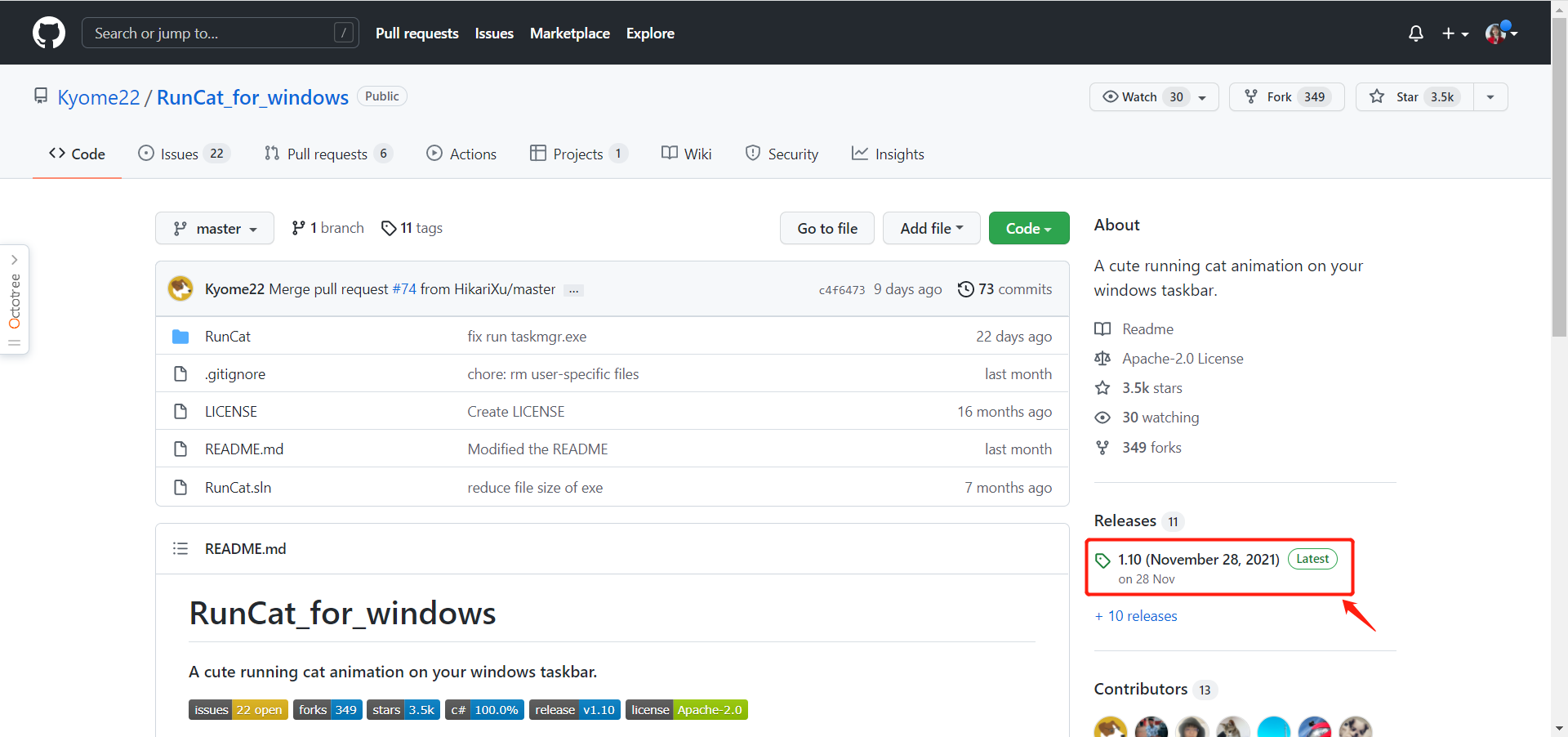Open the README.md file in file list
Screen dimensions: 1568x737
244,449
